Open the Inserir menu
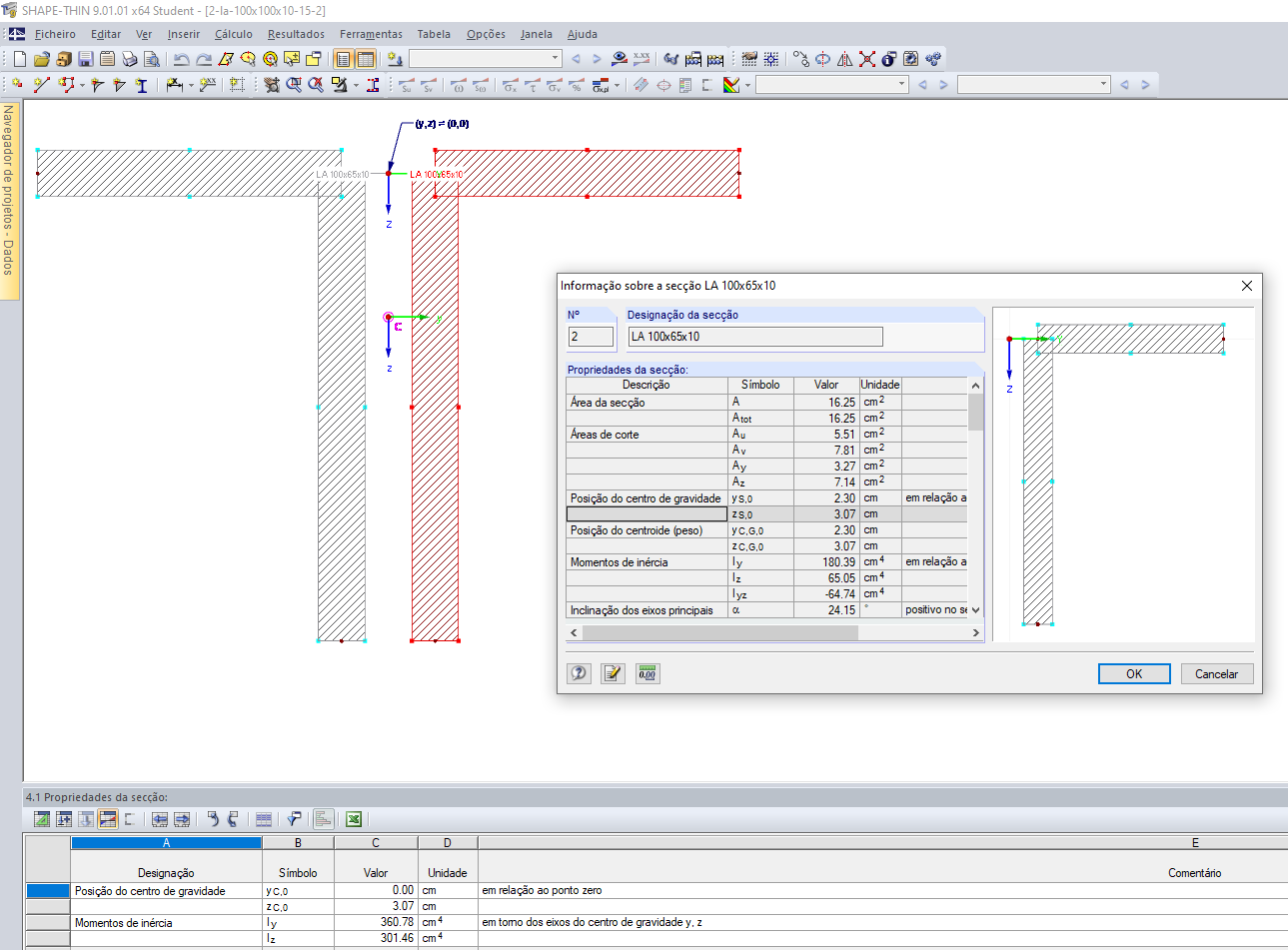 (184, 34)
